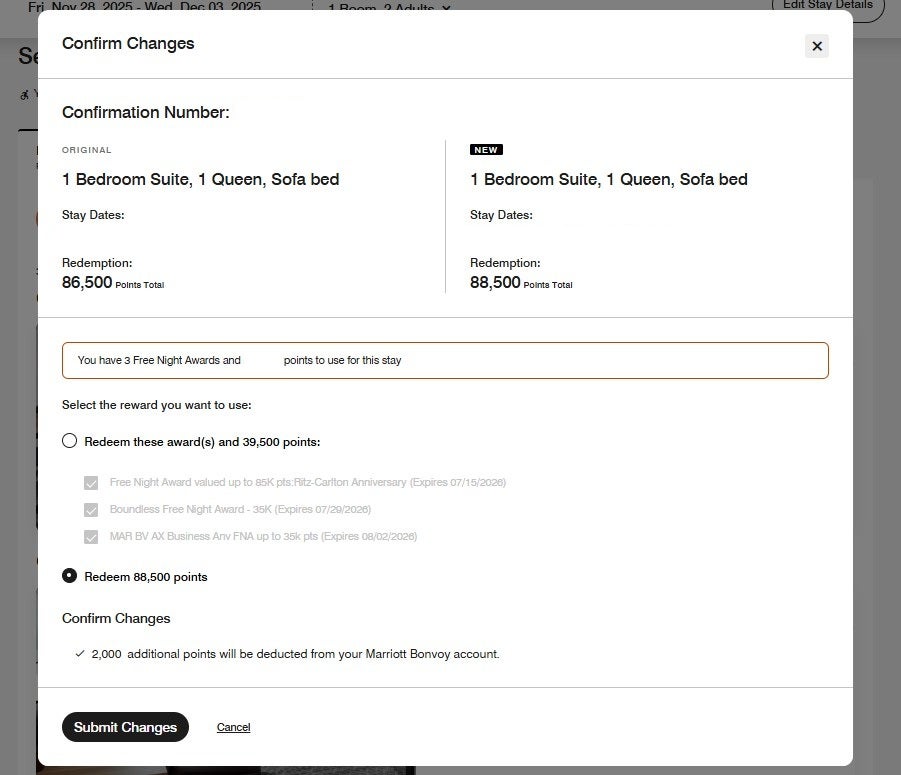Click the accessibility icon near the page heading
The image size is (901, 775).
tap(24, 94)
